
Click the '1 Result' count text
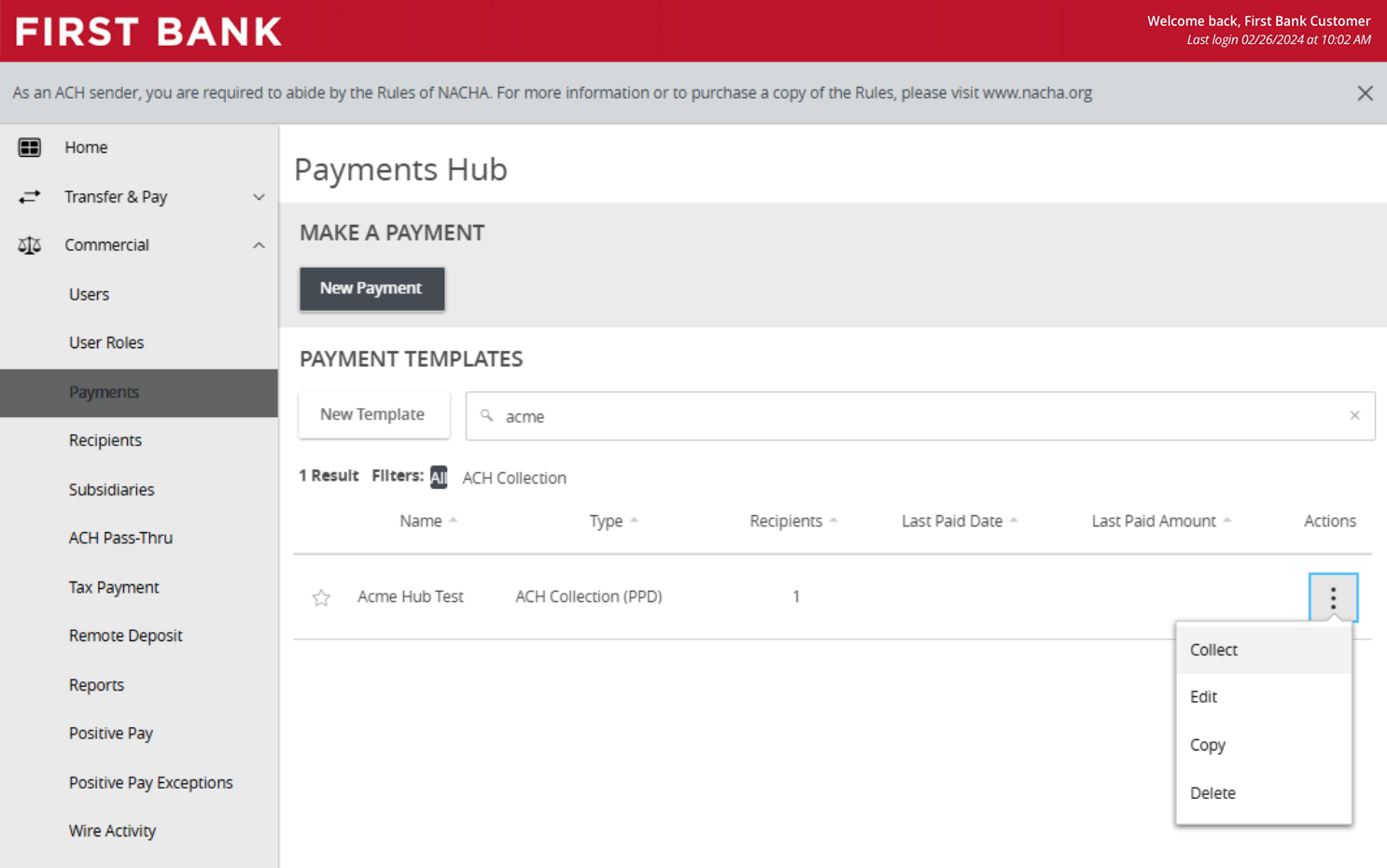point(329,476)
